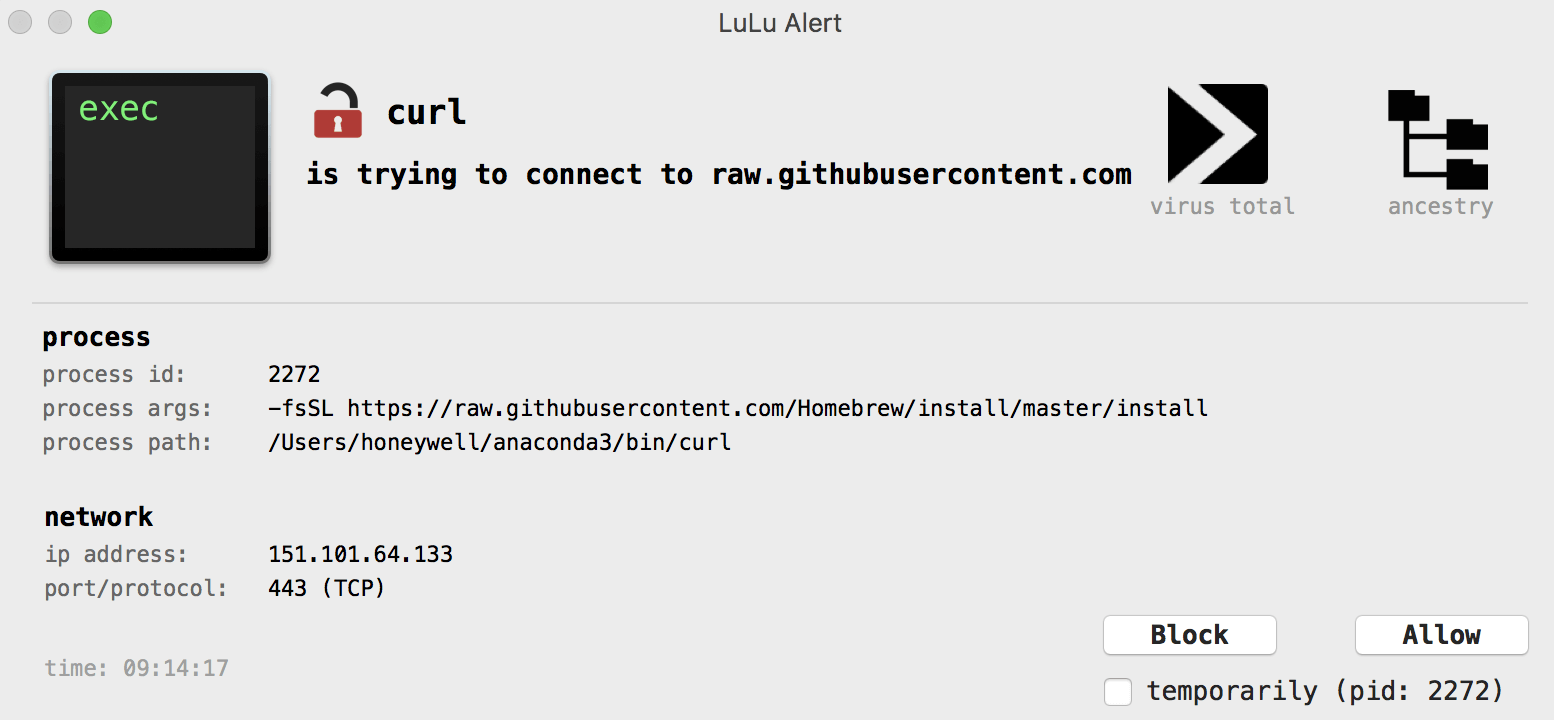The image size is (1554, 720).
Task: Click the port/protocol value 443 (TCP)
Action: coord(326,588)
